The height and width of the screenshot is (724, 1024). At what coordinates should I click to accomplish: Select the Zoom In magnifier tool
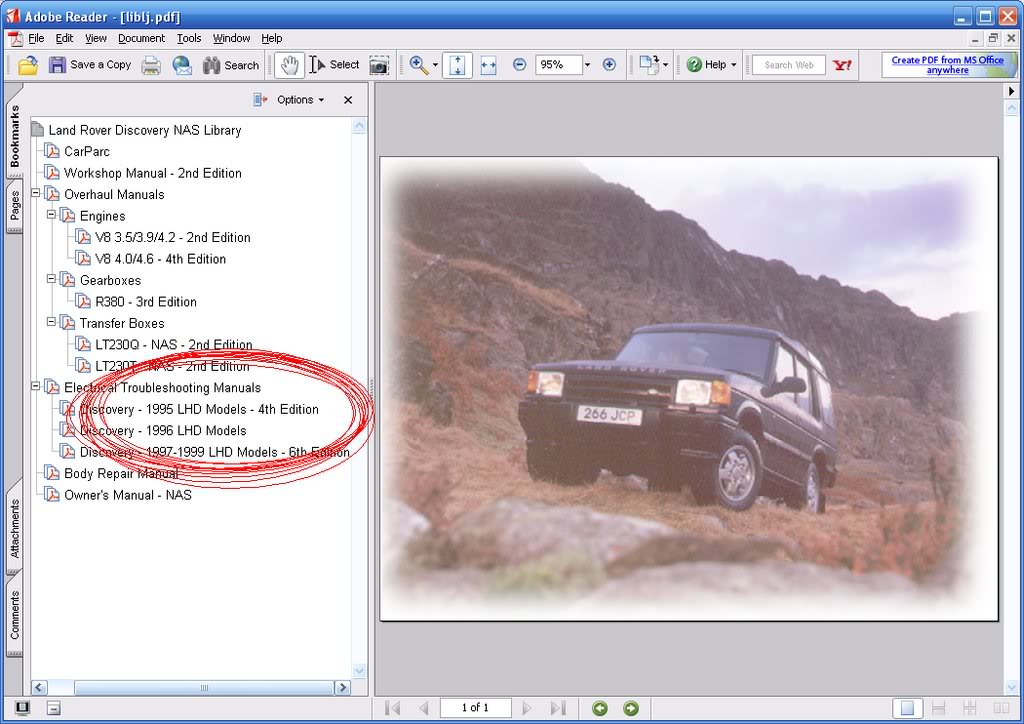[x=418, y=65]
